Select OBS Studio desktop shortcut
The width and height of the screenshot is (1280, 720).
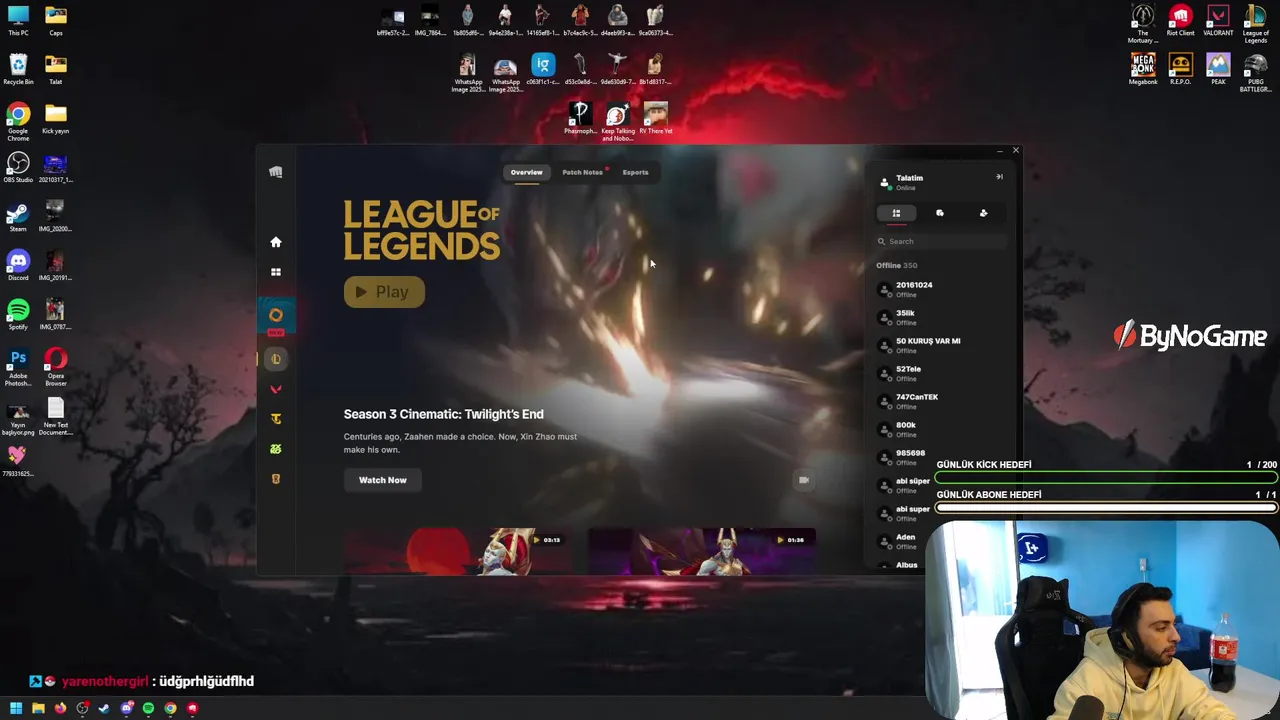click(x=18, y=168)
